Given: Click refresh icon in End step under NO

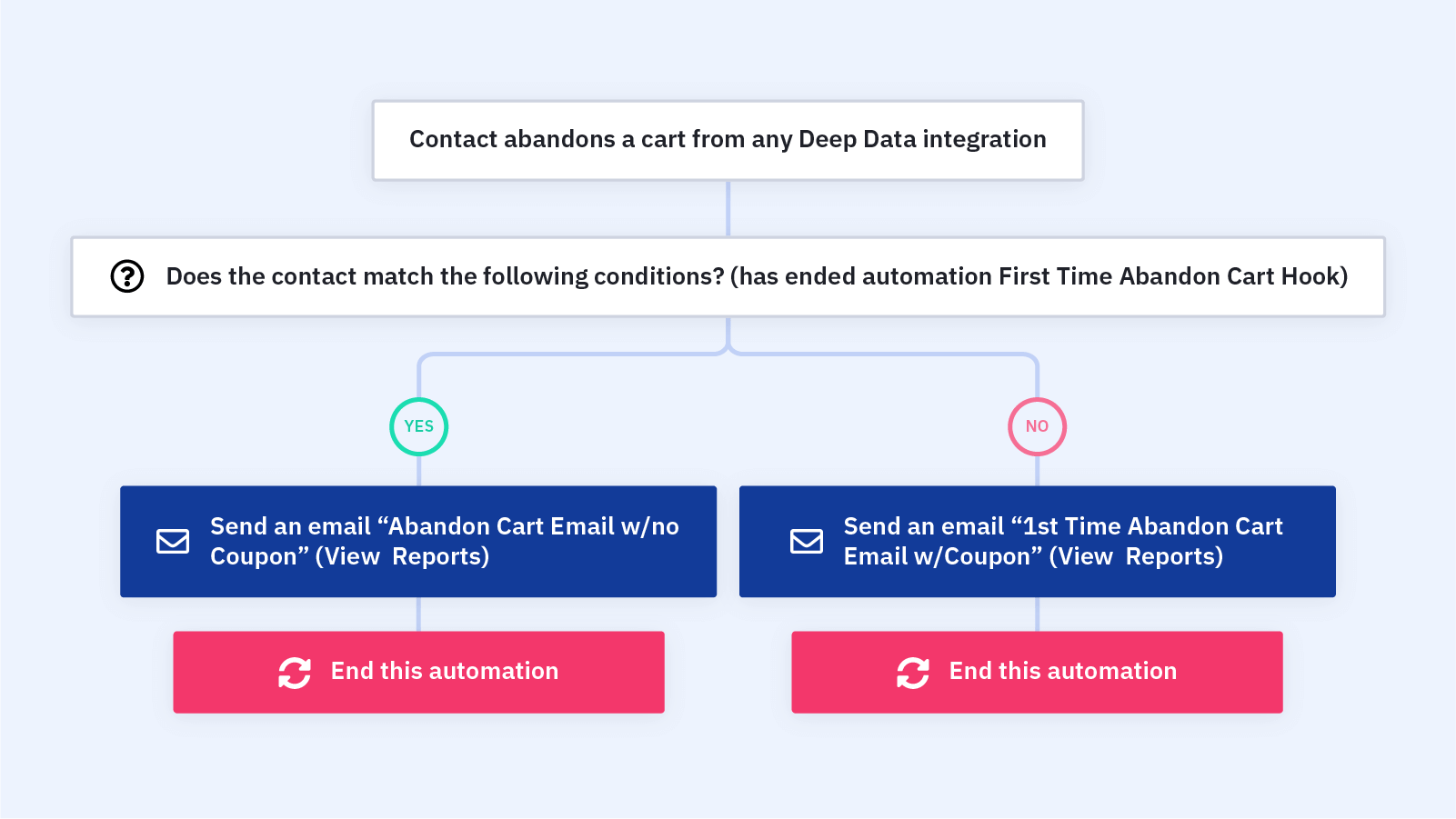Looking at the screenshot, I should coord(913,673).
